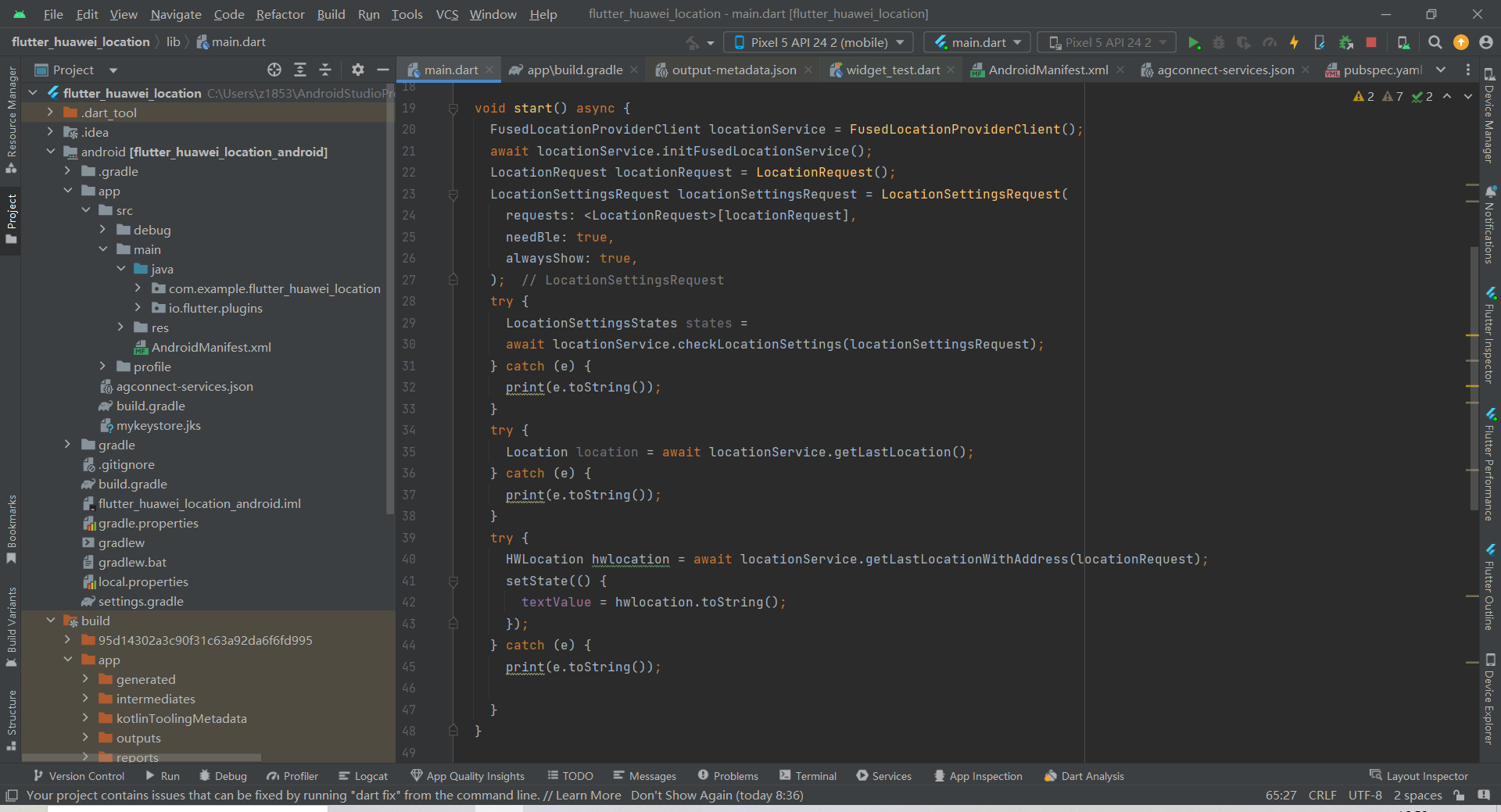Hide the Project panel with minus icon
The height and width of the screenshot is (812, 1501).
[x=382, y=70]
